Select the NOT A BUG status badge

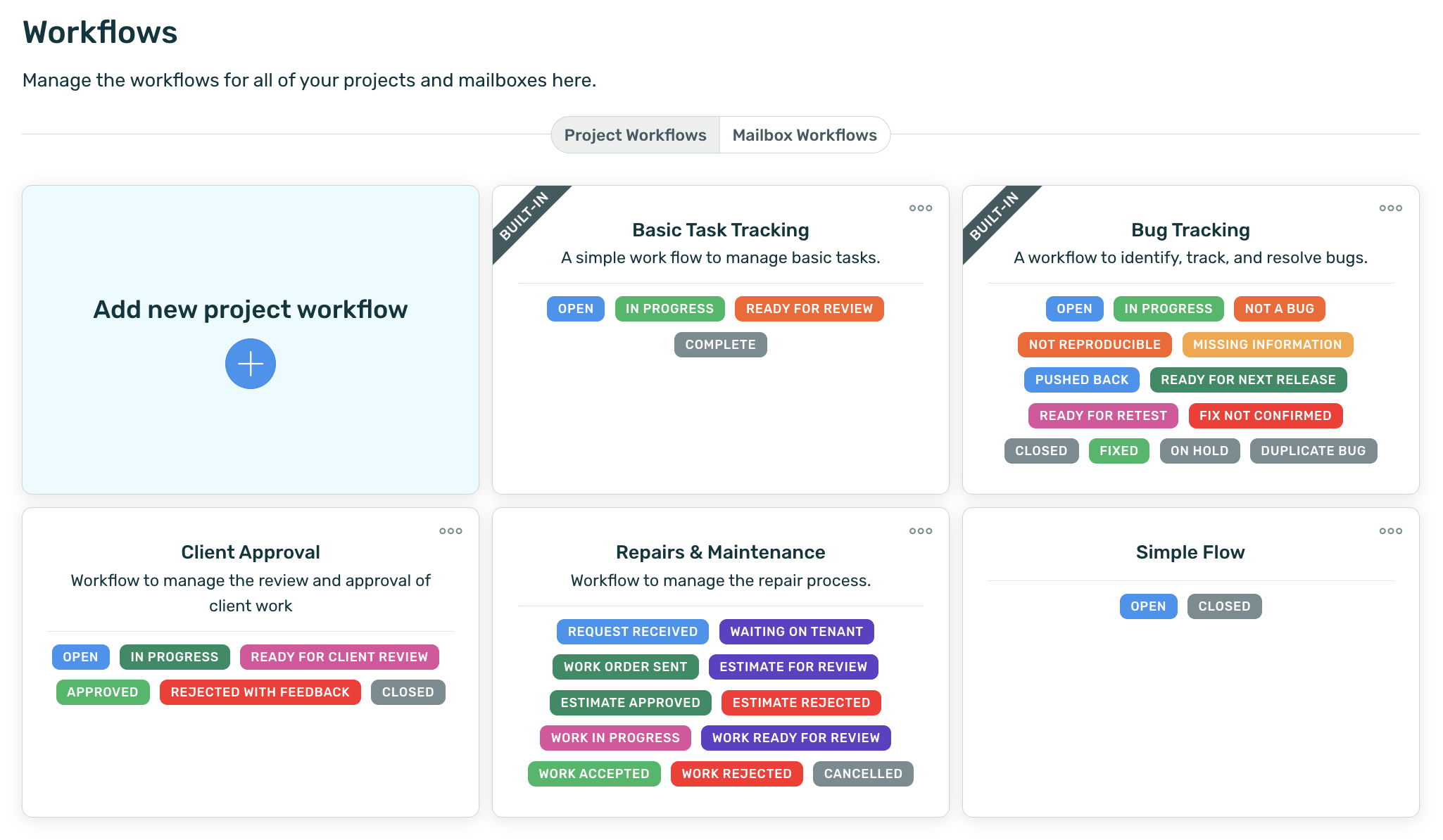[1279, 308]
